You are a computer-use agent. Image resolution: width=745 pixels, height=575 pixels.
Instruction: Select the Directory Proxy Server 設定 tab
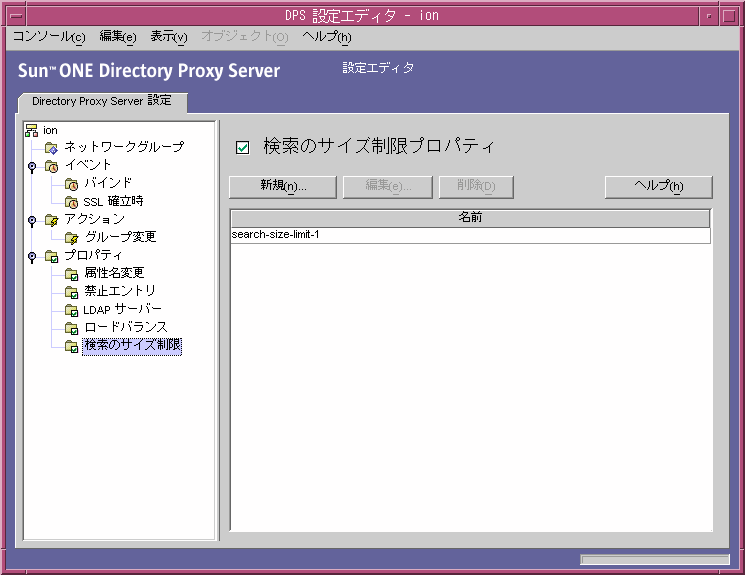[102, 101]
